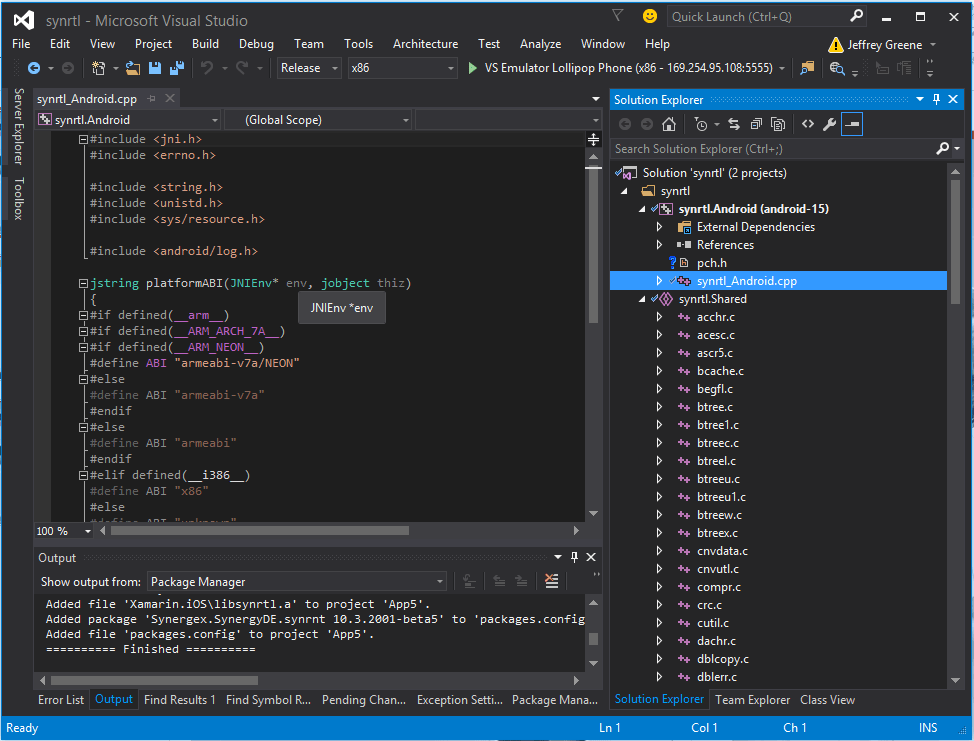Select btree.c in the Solution Explorer

[714, 407]
